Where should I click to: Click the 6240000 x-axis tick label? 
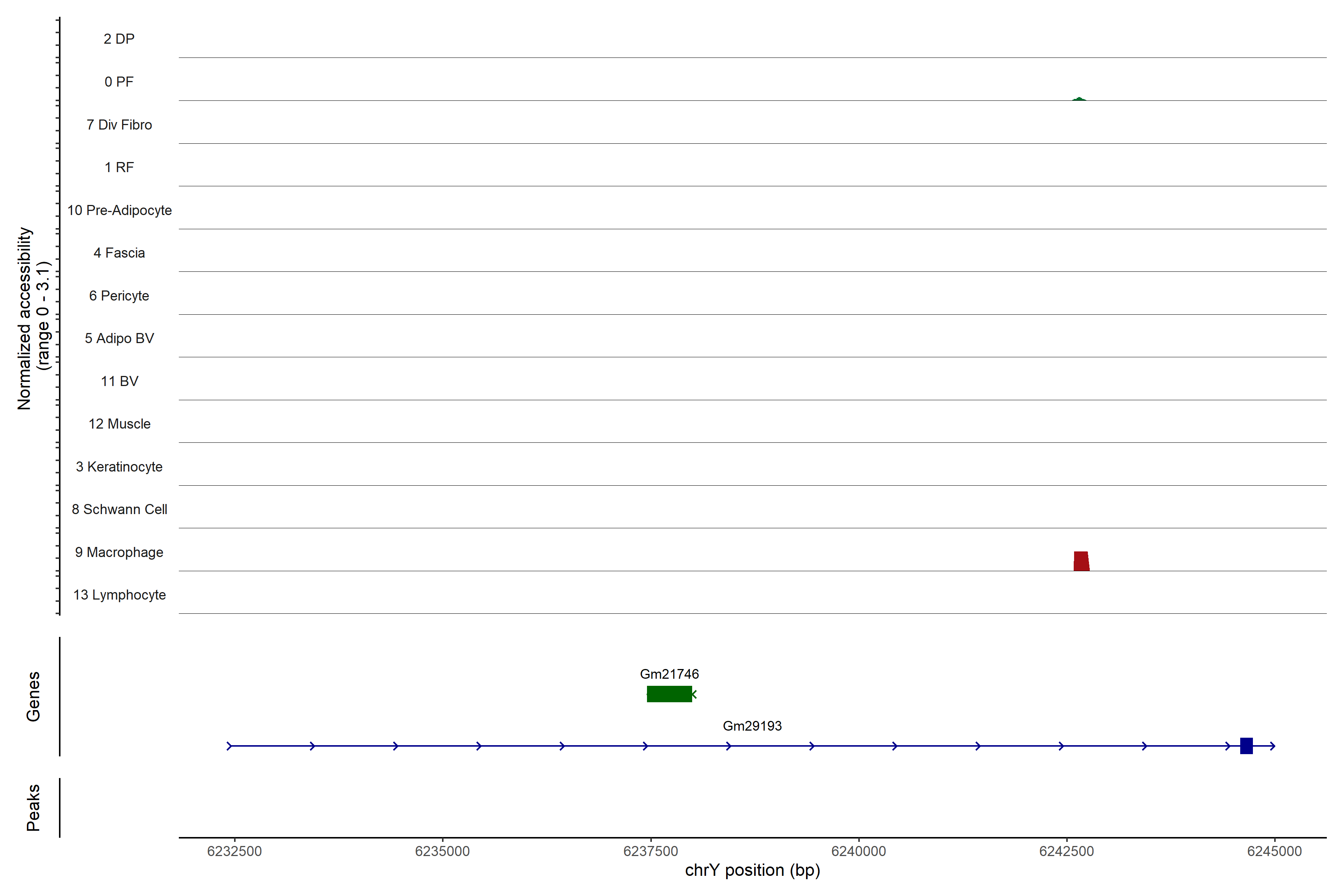[858, 851]
